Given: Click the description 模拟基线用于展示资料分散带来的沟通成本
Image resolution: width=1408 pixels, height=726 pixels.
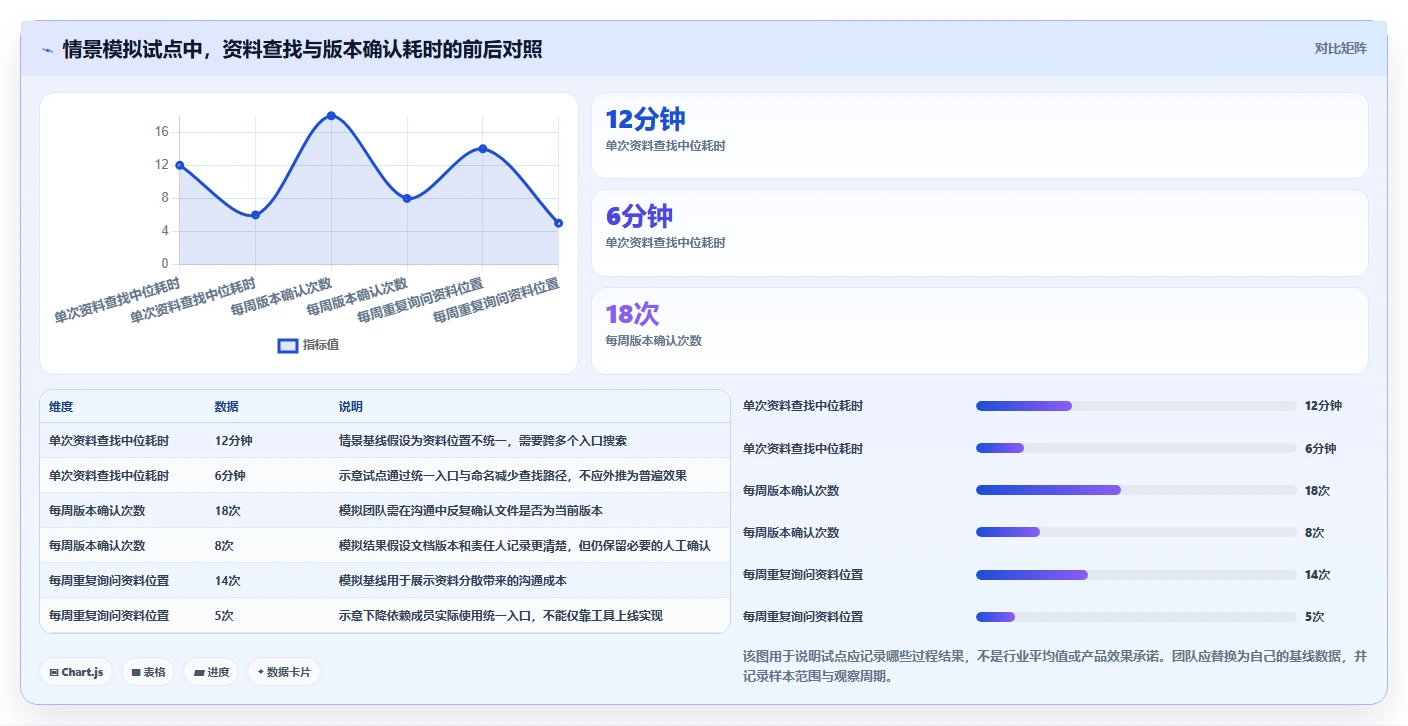Looking at the screenshot, I should [453, 581].
